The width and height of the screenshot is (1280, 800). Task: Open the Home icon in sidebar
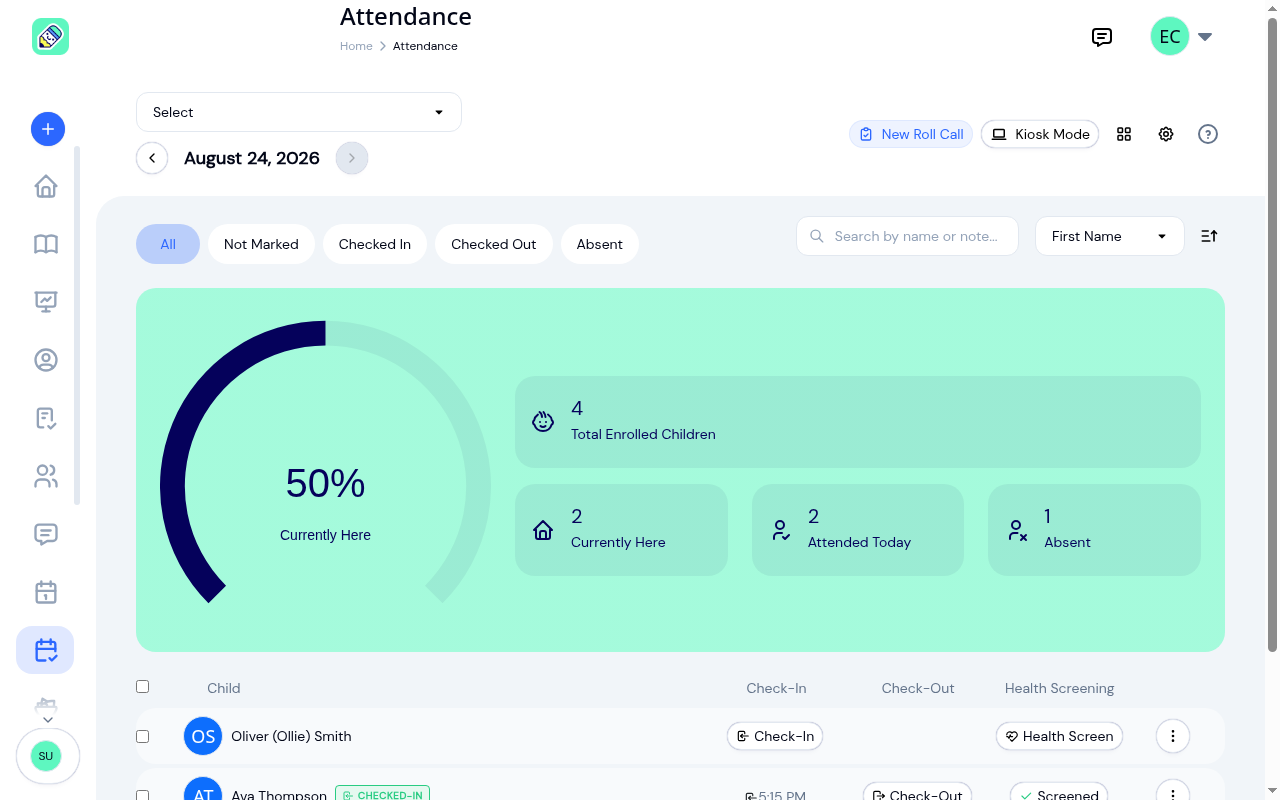[46, 187]
